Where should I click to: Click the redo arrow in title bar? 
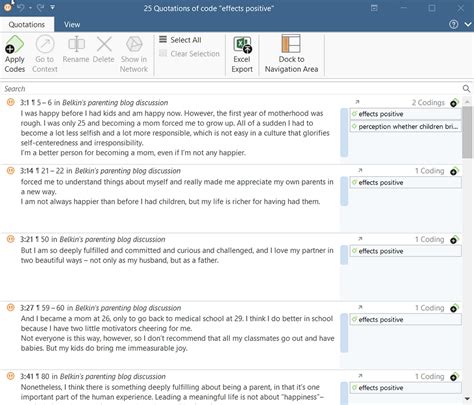point(41,7)
